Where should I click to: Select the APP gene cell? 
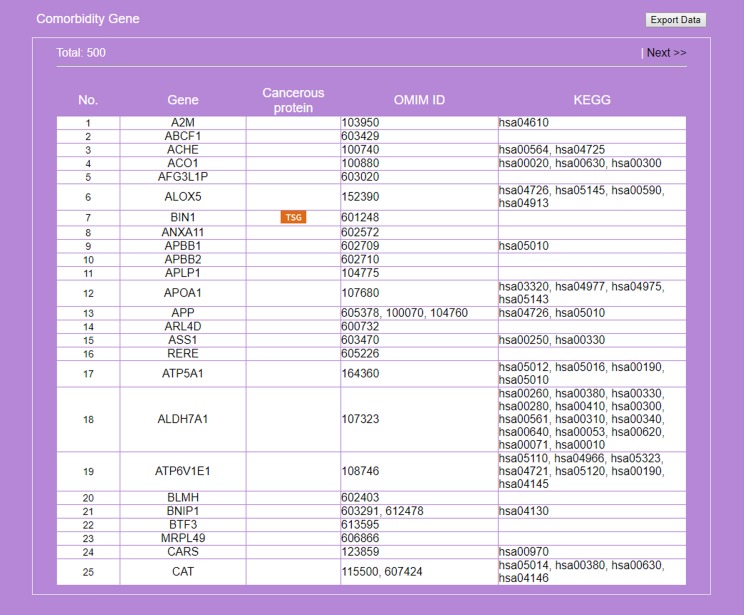click(x=183, y=313)
